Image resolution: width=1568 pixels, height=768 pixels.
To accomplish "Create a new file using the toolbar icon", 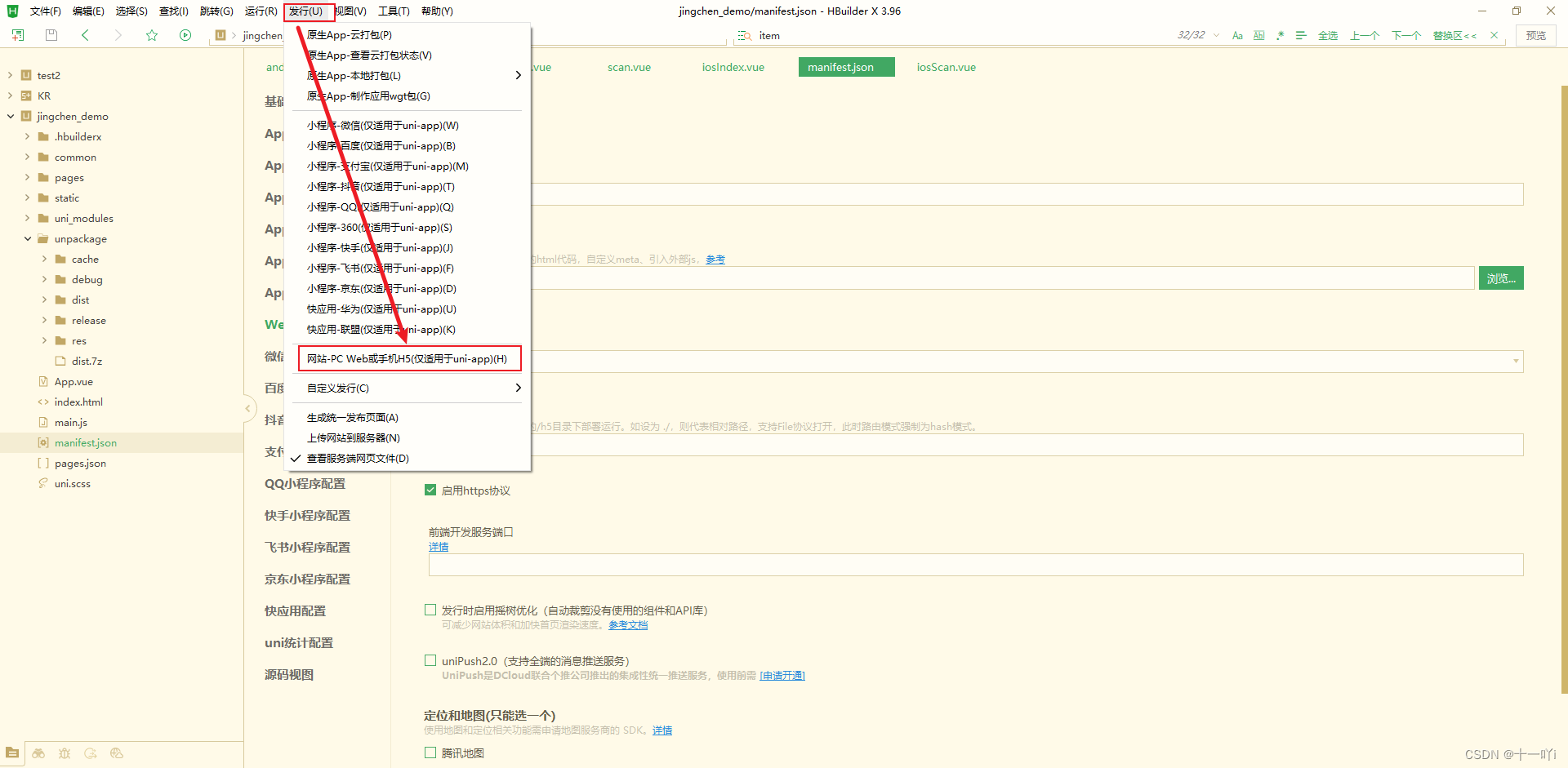I will (x=17, y=35).
